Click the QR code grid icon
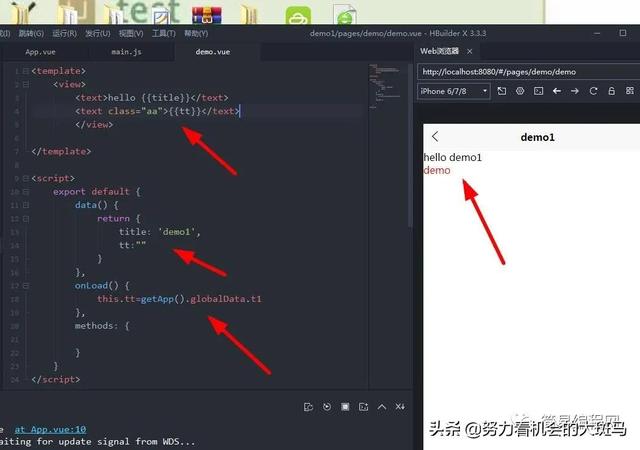The height and width of the screenshot is (450, 640). pos(630,91)
